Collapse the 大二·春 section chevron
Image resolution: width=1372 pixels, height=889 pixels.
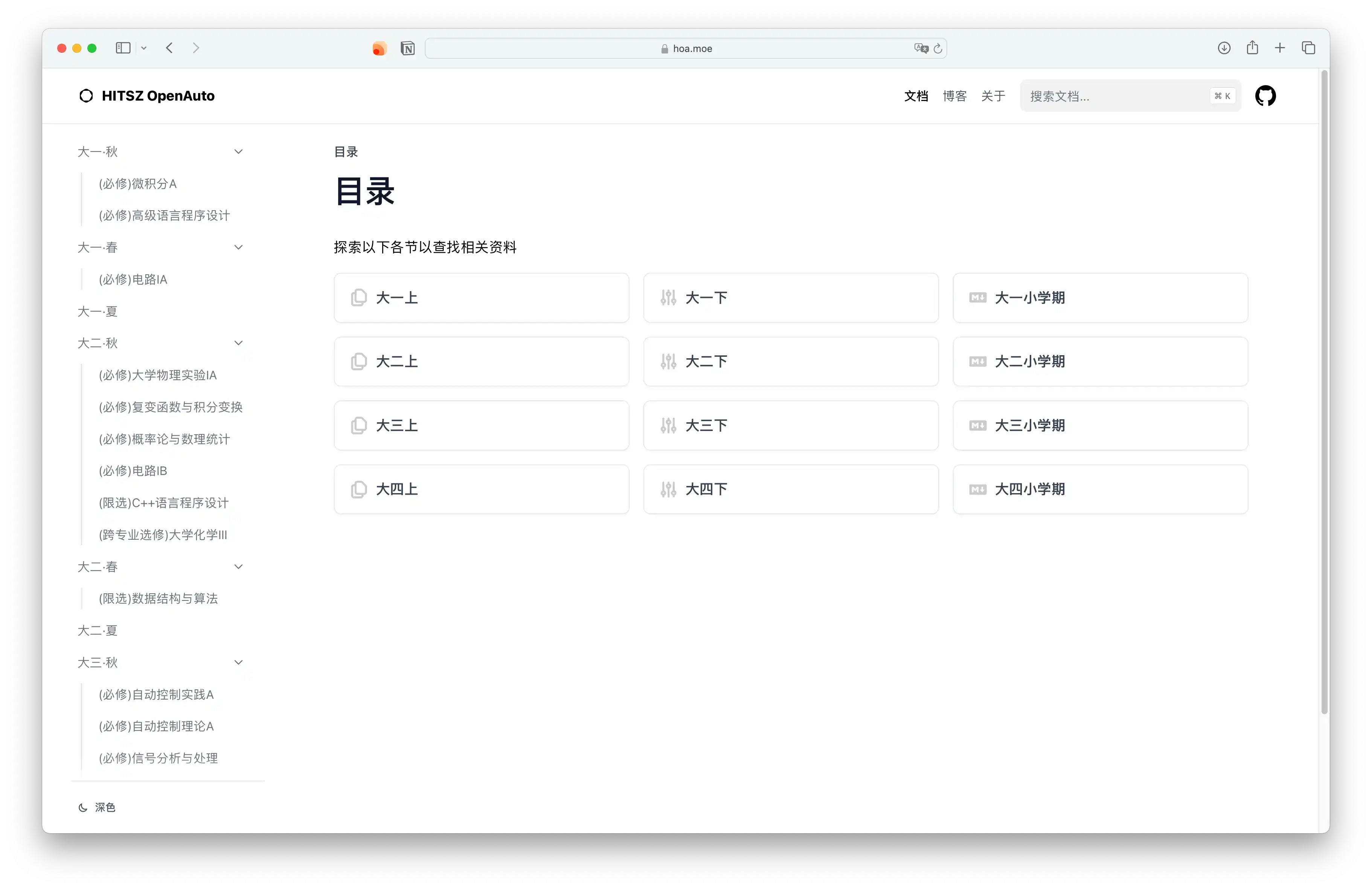[x=239, y=567]
